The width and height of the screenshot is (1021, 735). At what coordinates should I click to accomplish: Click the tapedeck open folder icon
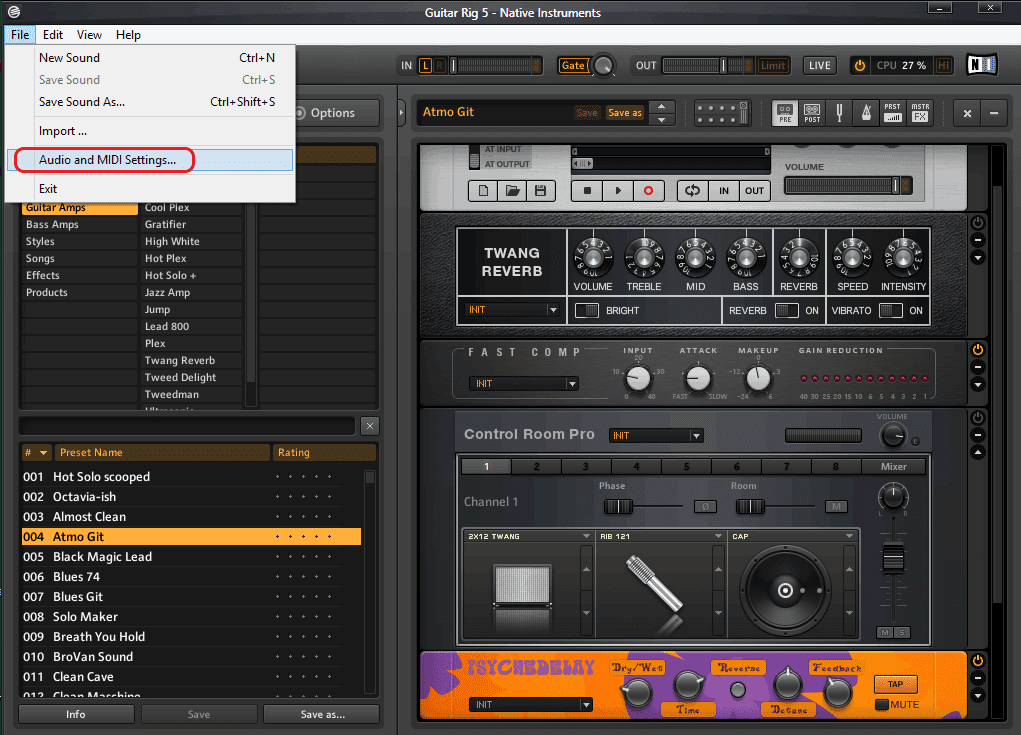[512, 191]
